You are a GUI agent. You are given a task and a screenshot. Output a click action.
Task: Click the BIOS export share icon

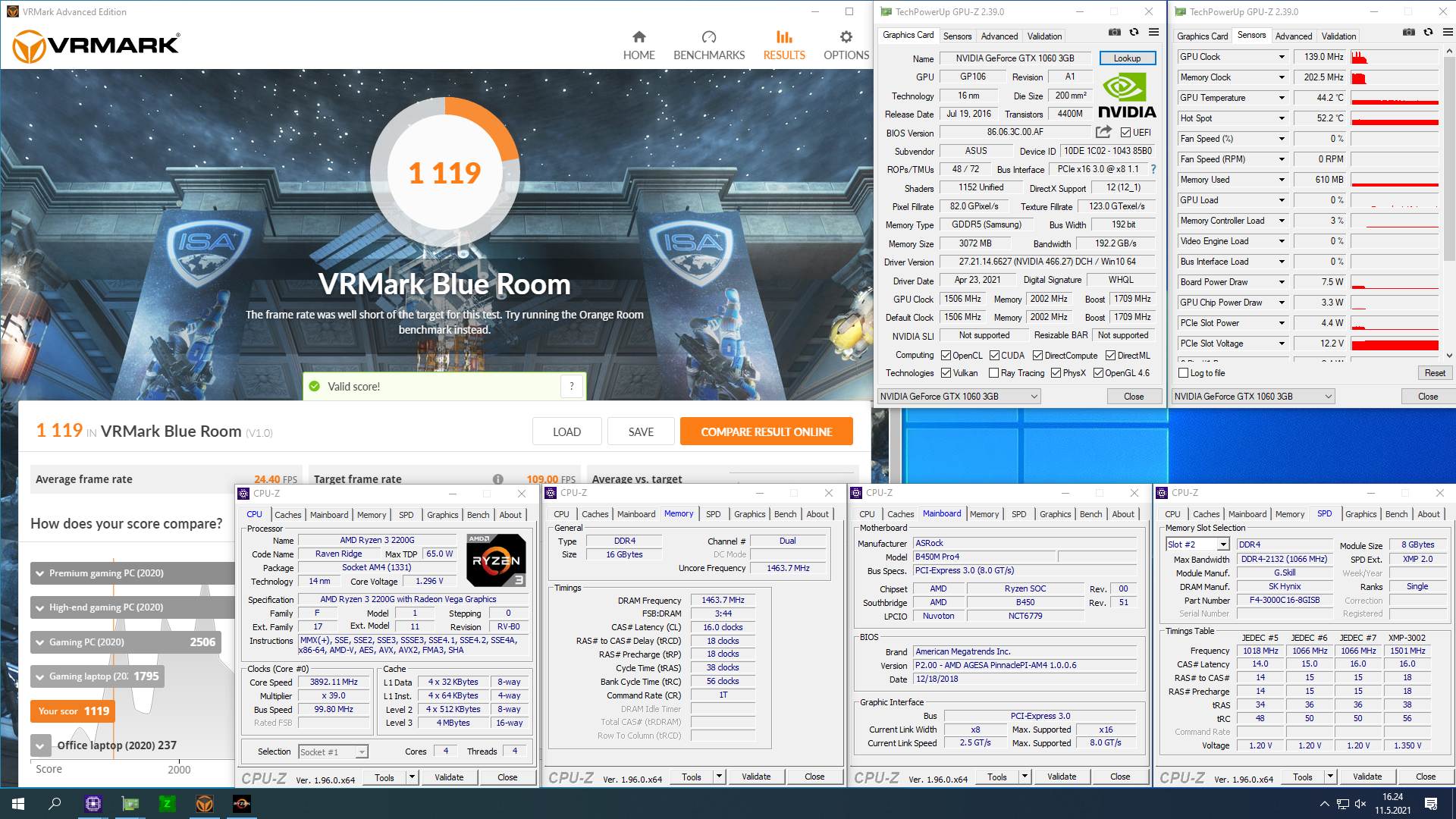pos(1103,132)
